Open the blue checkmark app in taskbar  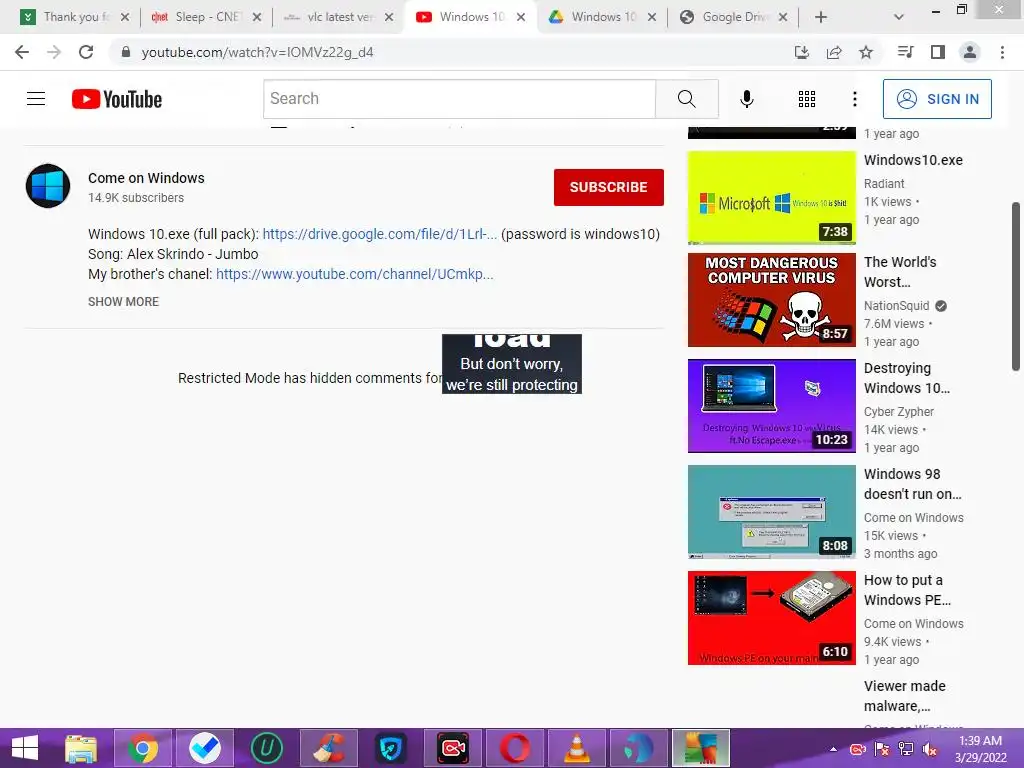tap(205, 748)
